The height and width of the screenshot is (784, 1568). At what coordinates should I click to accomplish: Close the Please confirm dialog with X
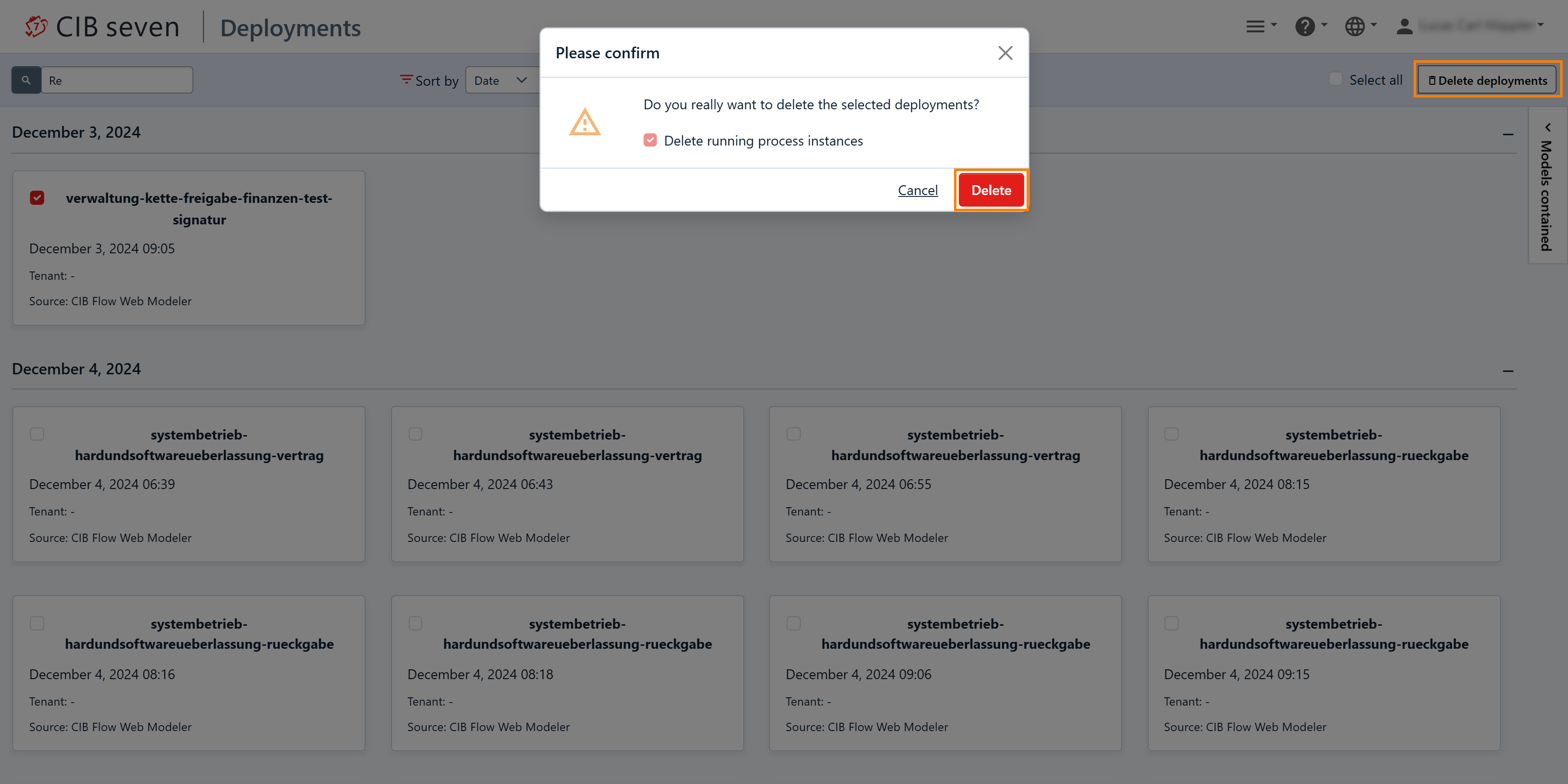click(1005, 53)
